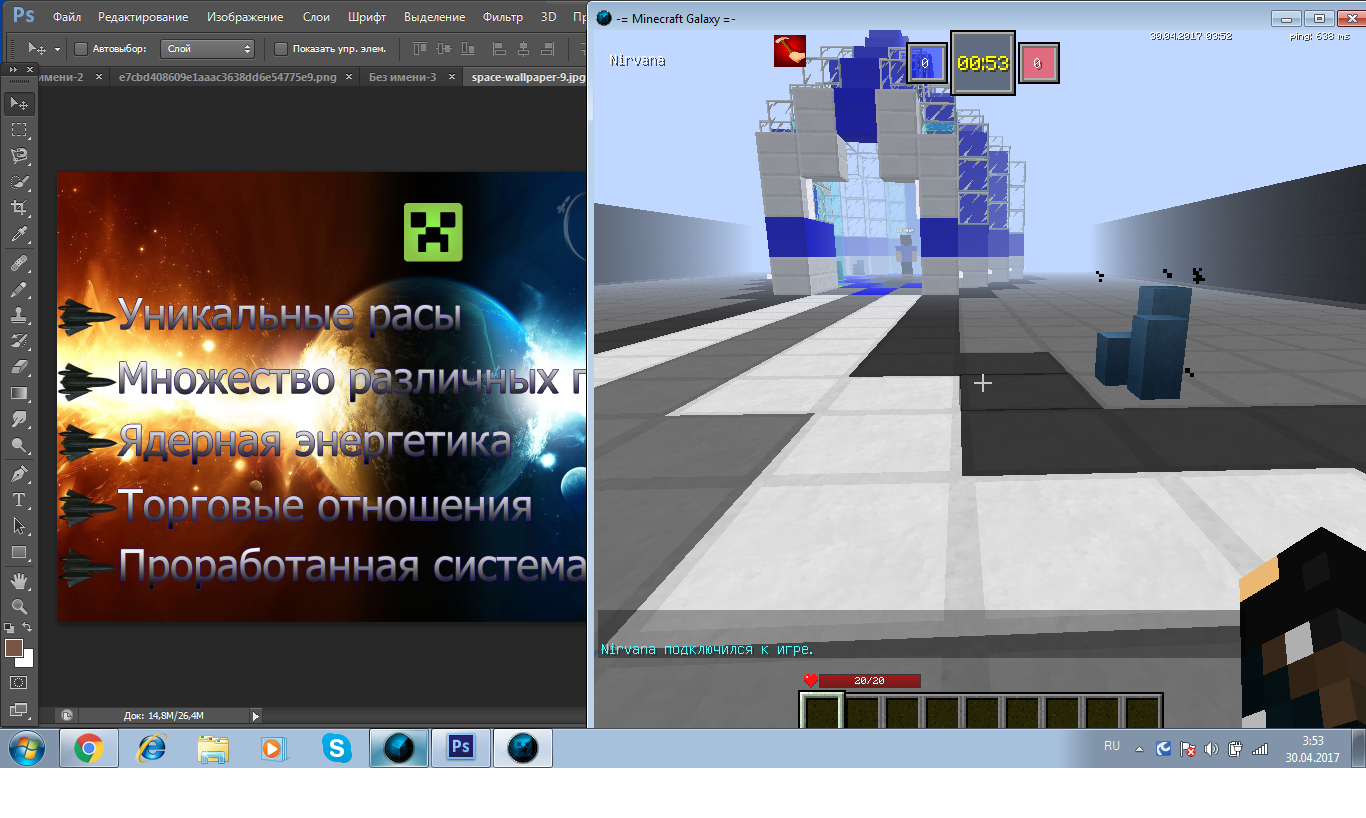This screenshot has width=1366, height=818.
Task: Select the Smudge tool
Action: pos(19,419)
